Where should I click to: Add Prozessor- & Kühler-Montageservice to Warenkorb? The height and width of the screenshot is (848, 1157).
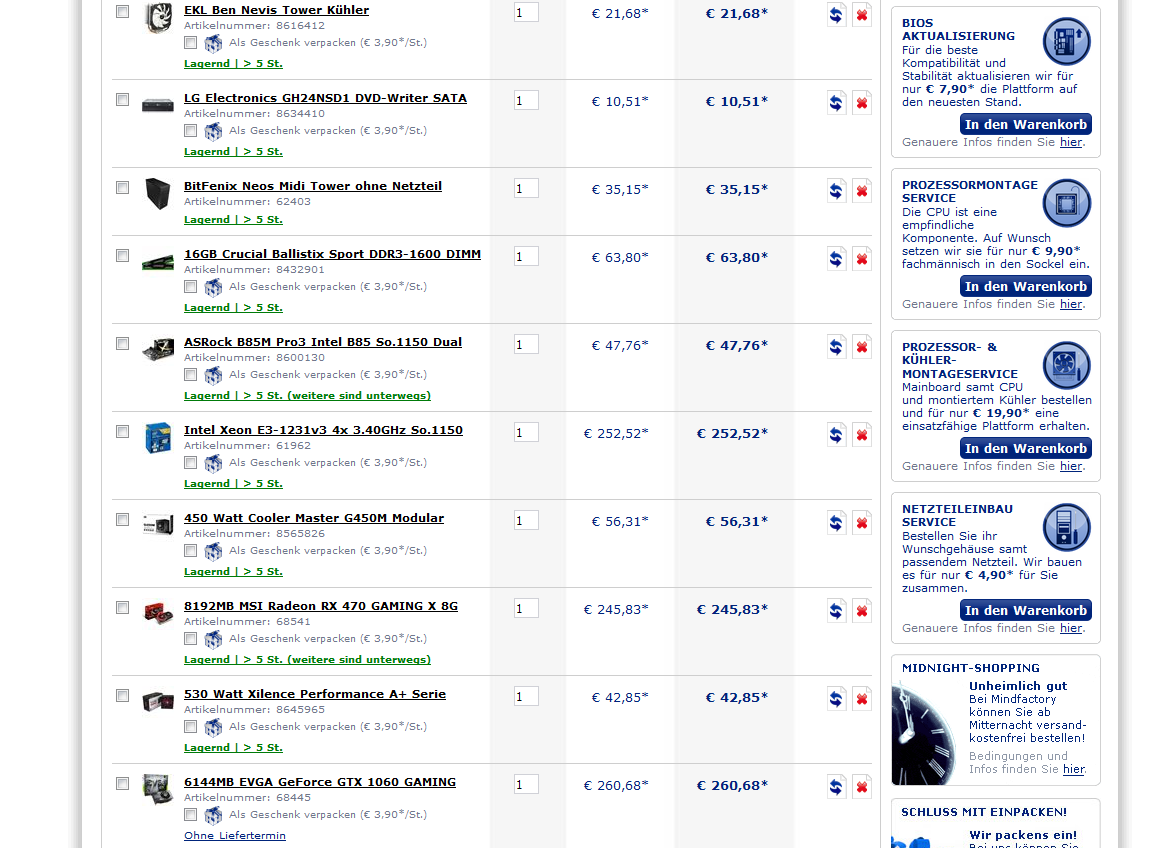click(1026, 448)
